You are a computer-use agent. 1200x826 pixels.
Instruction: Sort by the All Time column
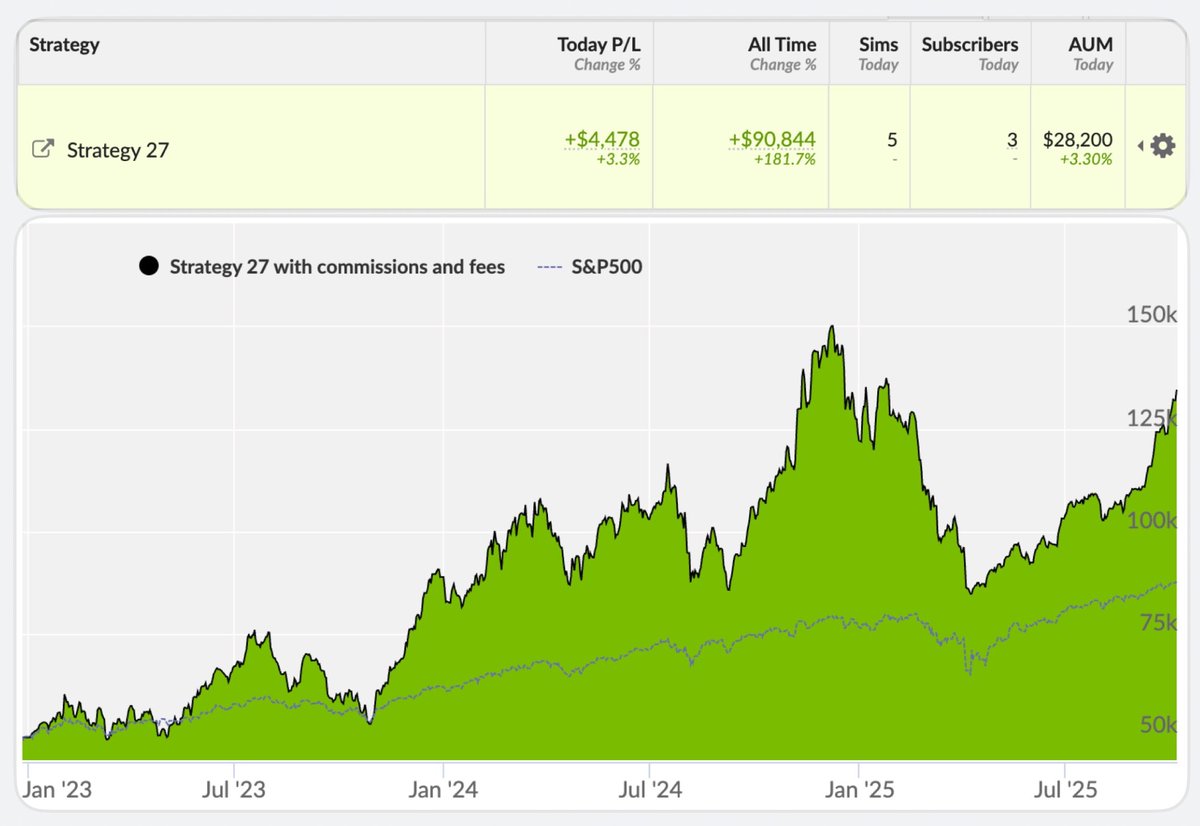(784, 44)
